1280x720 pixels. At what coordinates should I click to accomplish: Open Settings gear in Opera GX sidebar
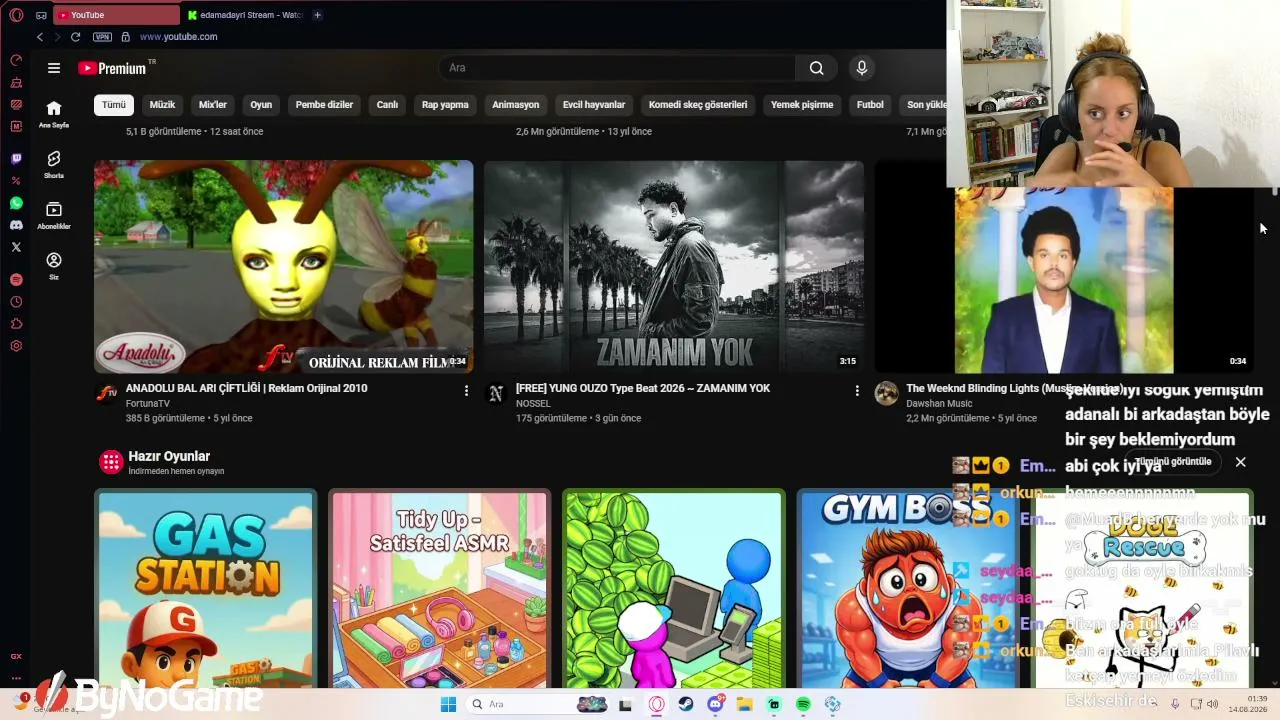(16, 346)
